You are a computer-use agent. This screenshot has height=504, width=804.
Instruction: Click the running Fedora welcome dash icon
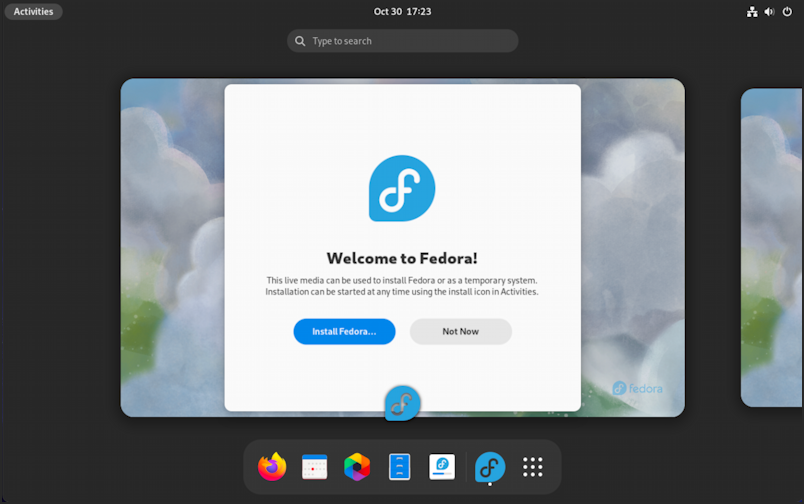tap(490, 467)
